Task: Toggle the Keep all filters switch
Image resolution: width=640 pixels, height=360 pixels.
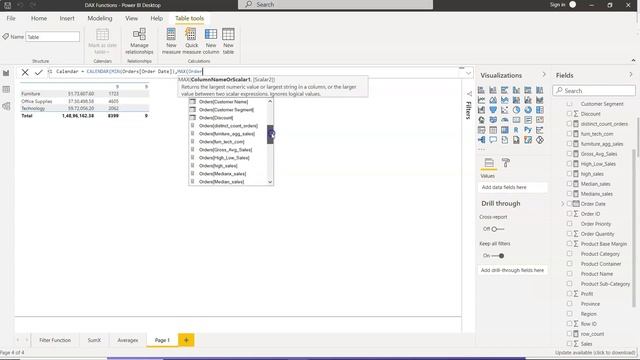Action: [x=498, y=256]
